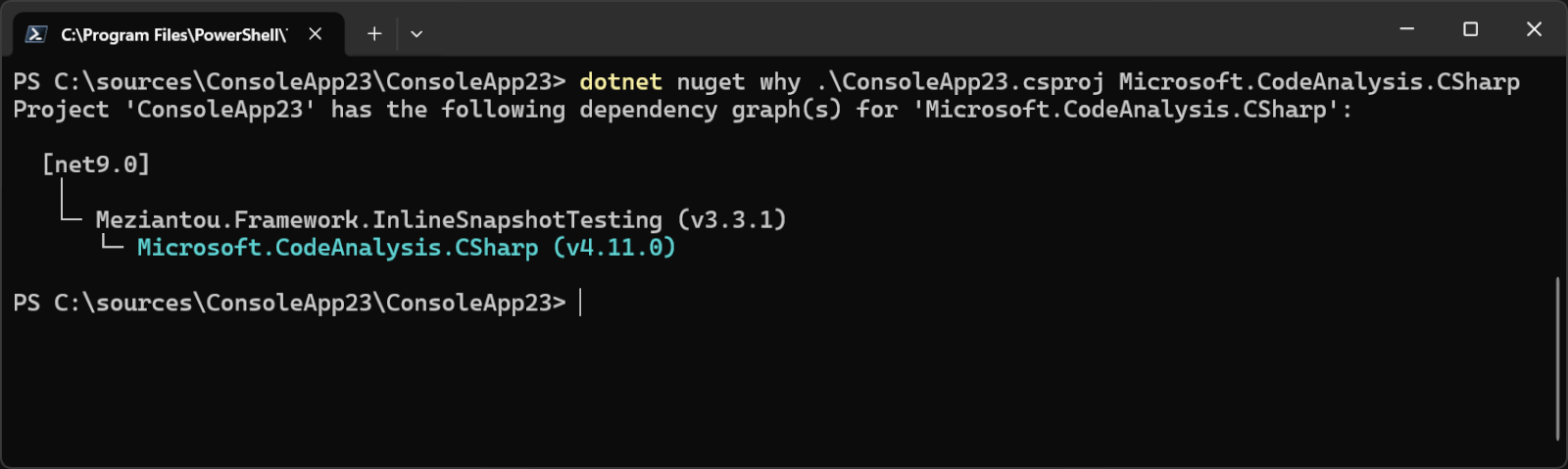The height and width of the screenshot is (469, 1568).
Task: Click the PowerShell icon on the tab
Action: coord(36,34)
